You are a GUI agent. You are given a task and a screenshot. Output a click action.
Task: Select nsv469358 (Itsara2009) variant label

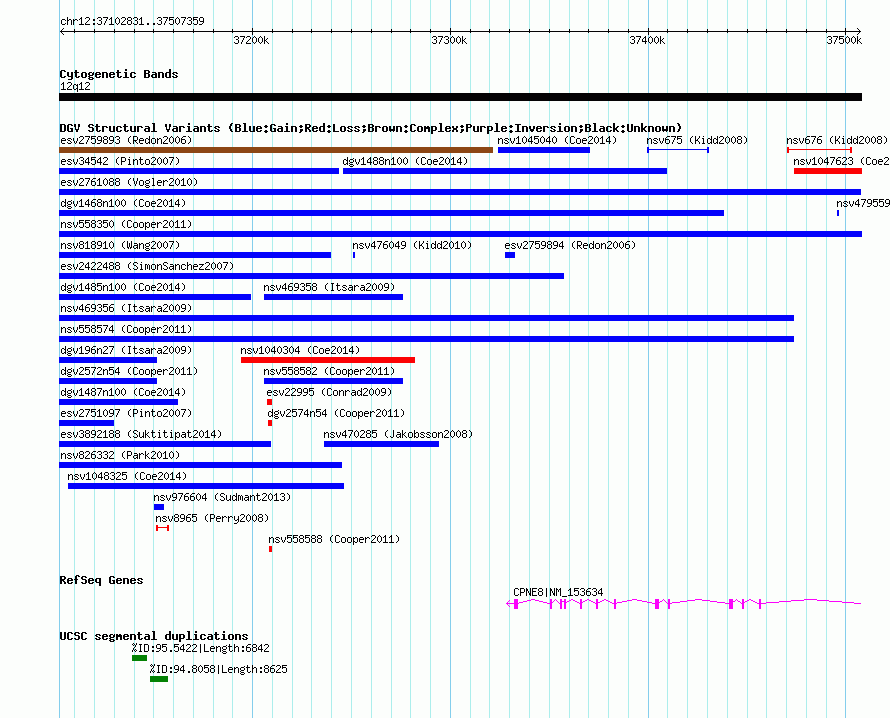click(x=329, y=287)
